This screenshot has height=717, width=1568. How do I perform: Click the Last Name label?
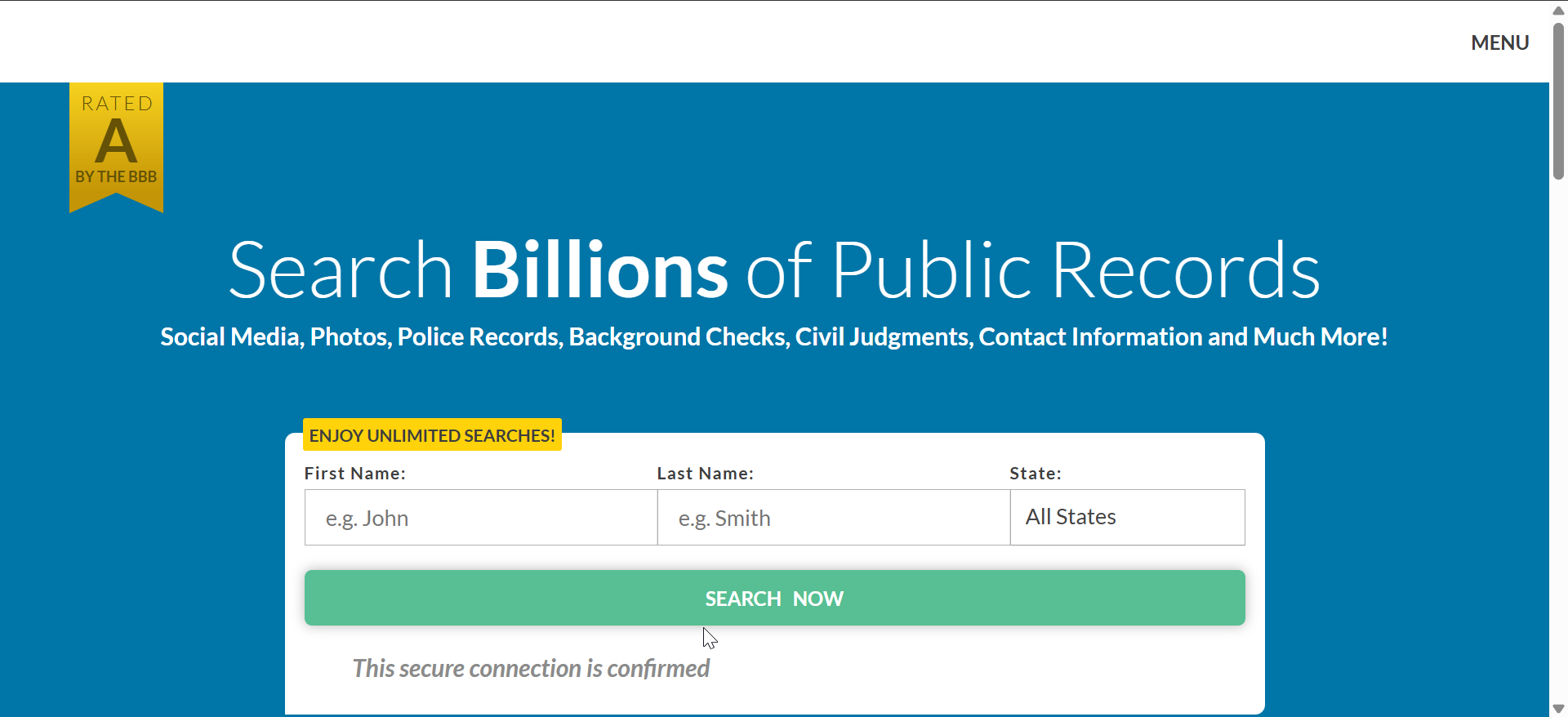tap(705, 474)
